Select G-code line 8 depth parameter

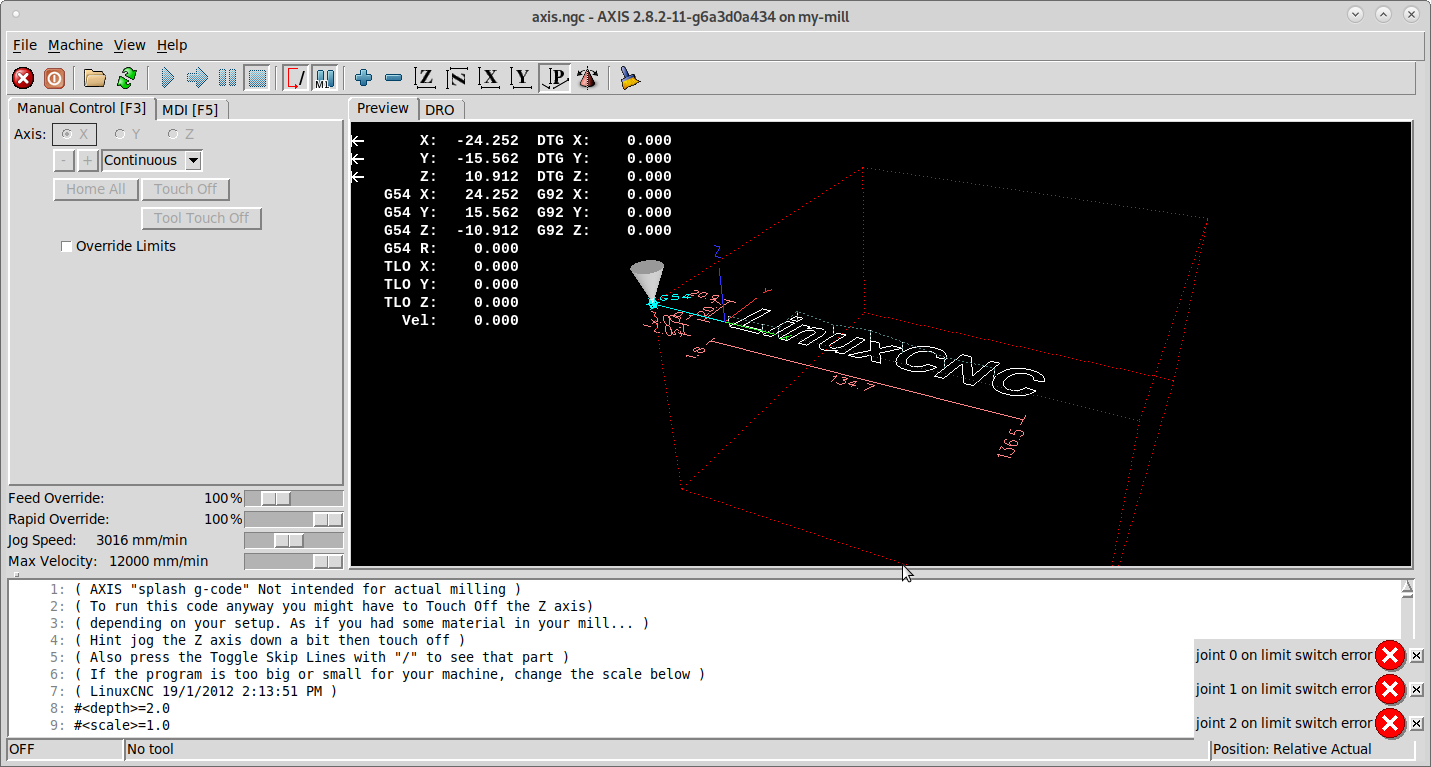(121, 708)
